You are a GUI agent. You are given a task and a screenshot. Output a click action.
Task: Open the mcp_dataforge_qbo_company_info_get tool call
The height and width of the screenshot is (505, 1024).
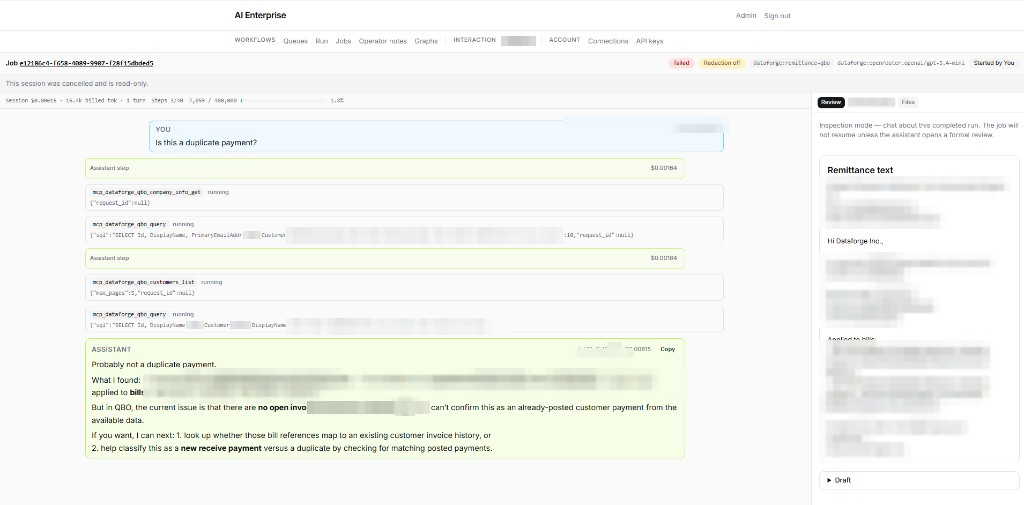404,197
